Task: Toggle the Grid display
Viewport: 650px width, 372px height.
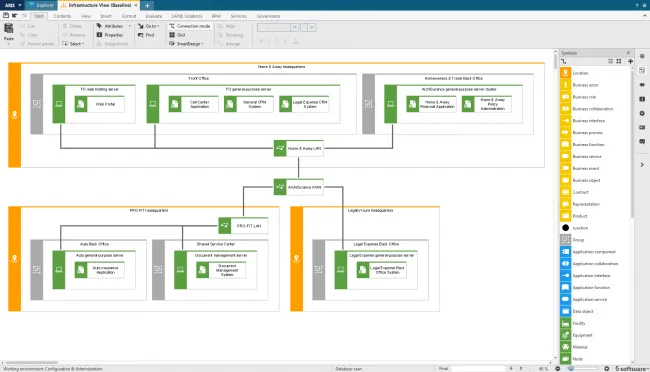Action: (x=177, y=35)
